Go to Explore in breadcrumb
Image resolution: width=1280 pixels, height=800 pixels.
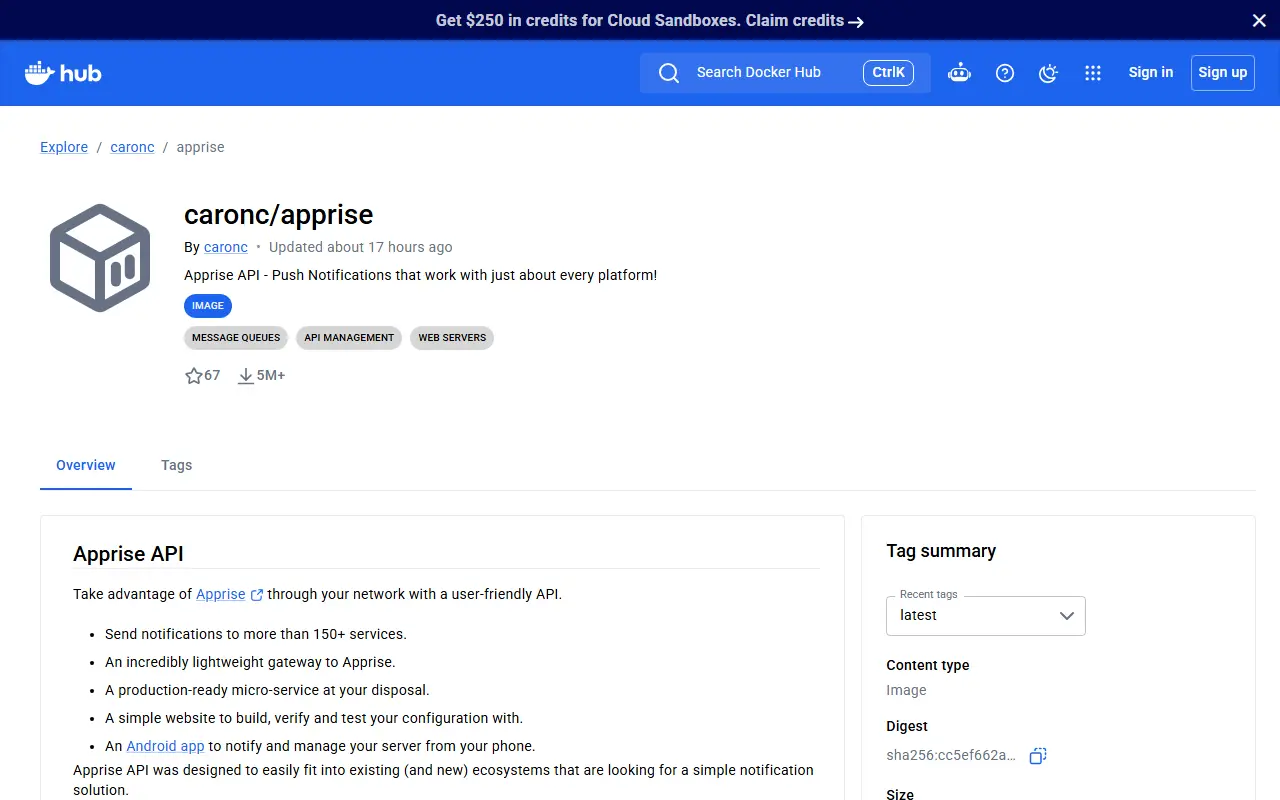[64, 147]
